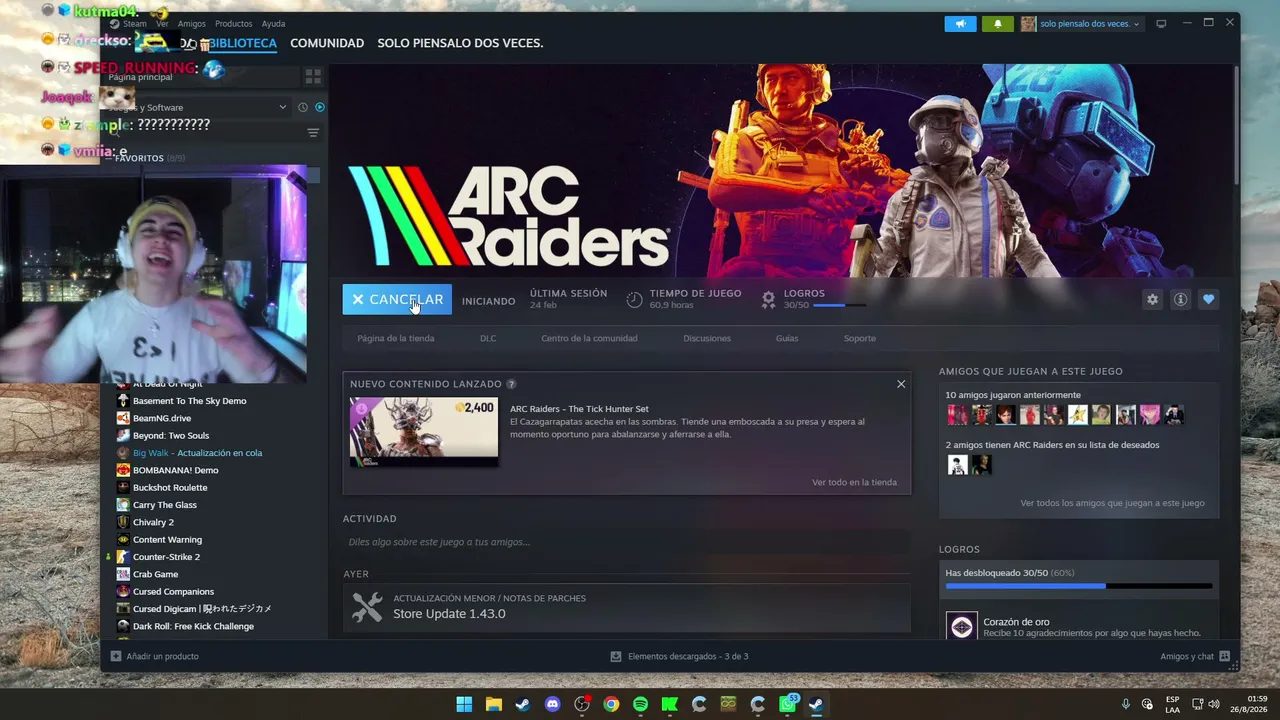The width and height of the screenshot is (1280, 720).
Task: Open 'SOLO PIENSALO DOS VECES.' profile nav
Action: point(460,43)
